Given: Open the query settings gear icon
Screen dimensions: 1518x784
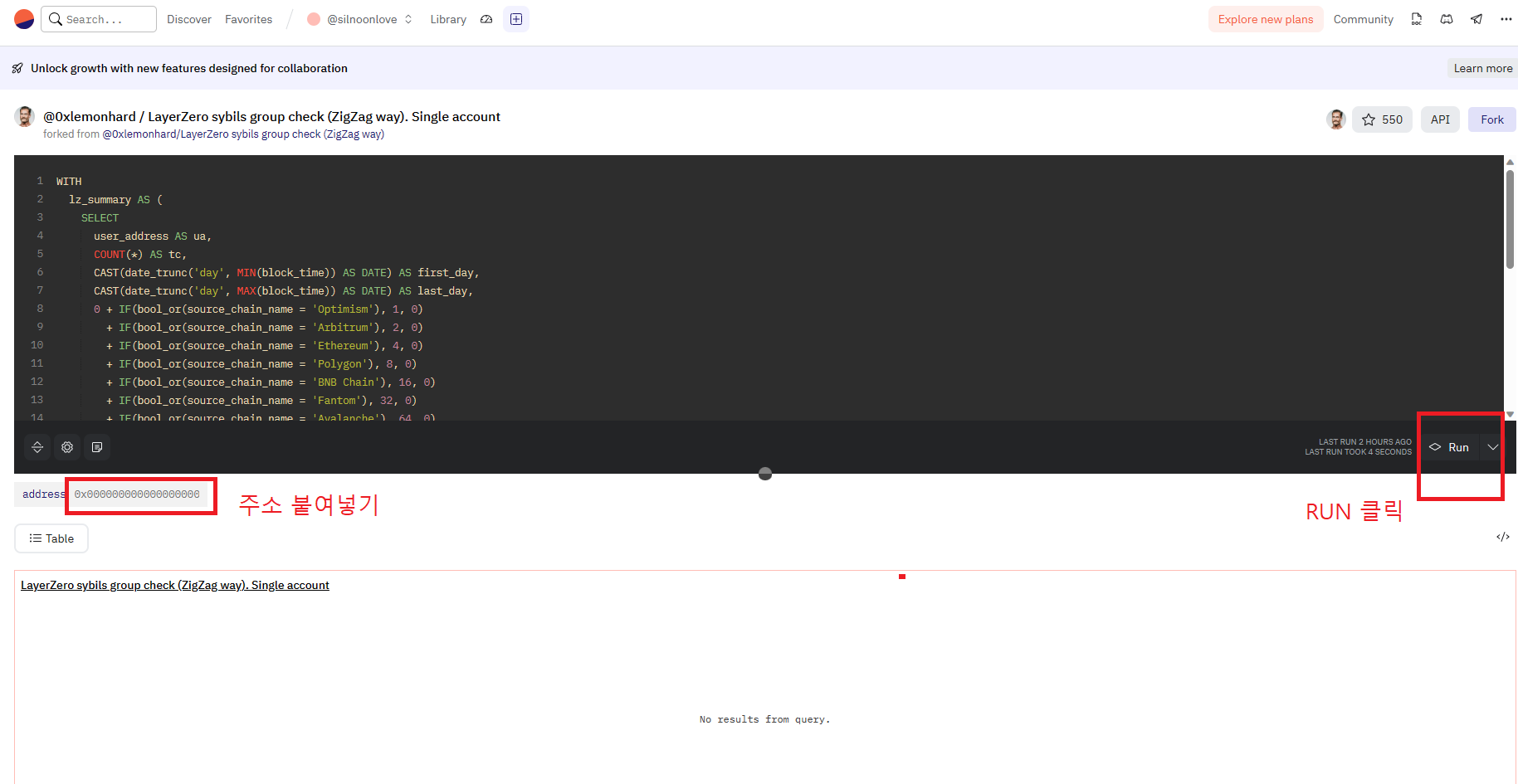Looking at the screenshot, I should tap(67, 447).
